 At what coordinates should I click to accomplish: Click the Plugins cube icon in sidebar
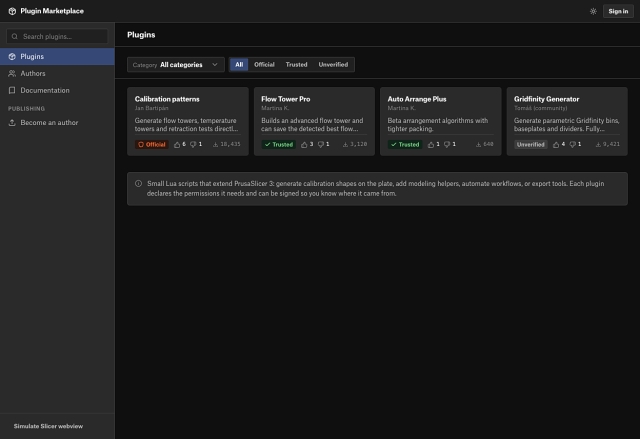pos(12,57)
